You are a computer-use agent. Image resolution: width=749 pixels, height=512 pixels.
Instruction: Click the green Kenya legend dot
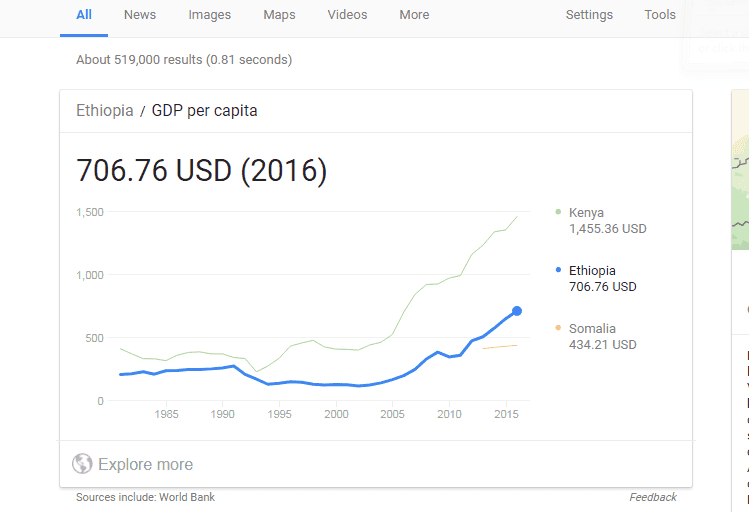[558, 212]
